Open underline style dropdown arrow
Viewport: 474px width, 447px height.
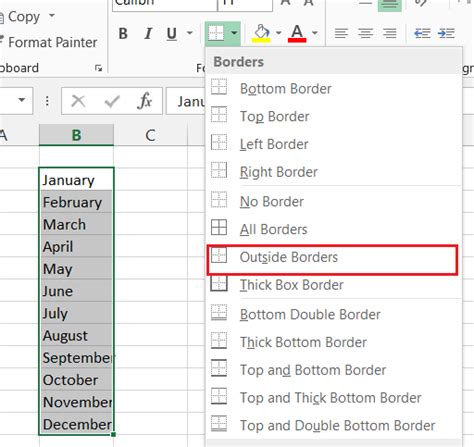point(190,33)
